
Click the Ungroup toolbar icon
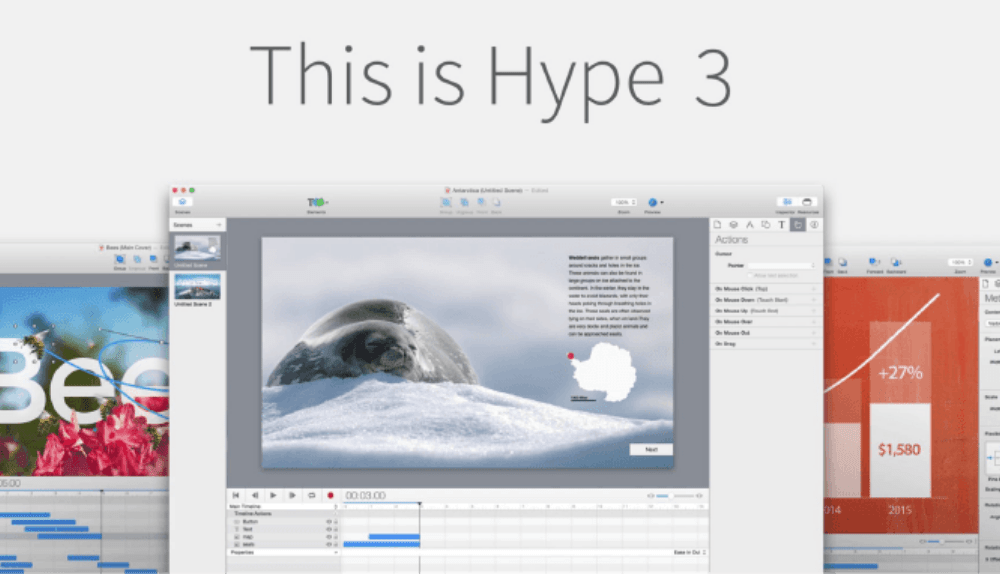click(x=464, y=202)
